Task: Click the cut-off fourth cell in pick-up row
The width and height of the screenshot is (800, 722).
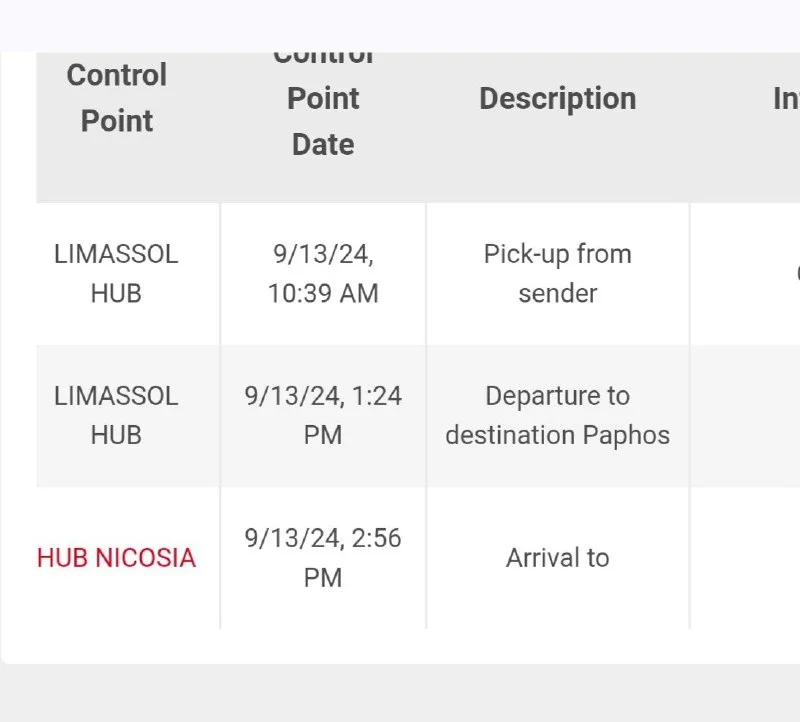Action: pyautogui.click(x=760, y=274)
